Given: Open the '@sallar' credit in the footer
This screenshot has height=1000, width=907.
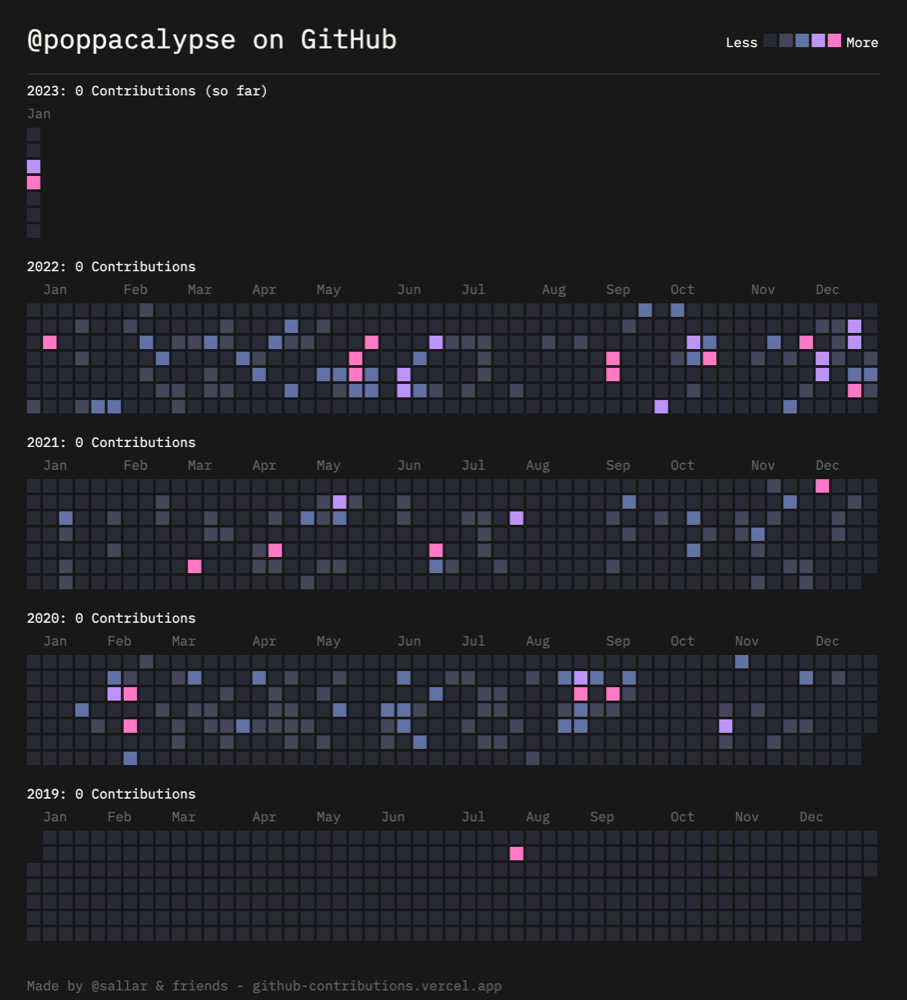Looking at the screenshot, I should click(119, 986).
